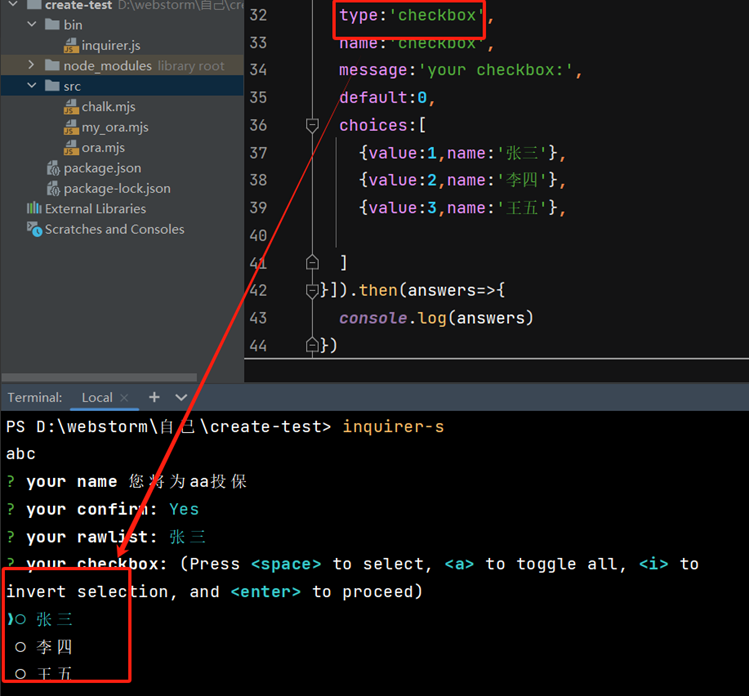Click the value:3 entry named 王五
749x696 pixels.
point(459,208)
